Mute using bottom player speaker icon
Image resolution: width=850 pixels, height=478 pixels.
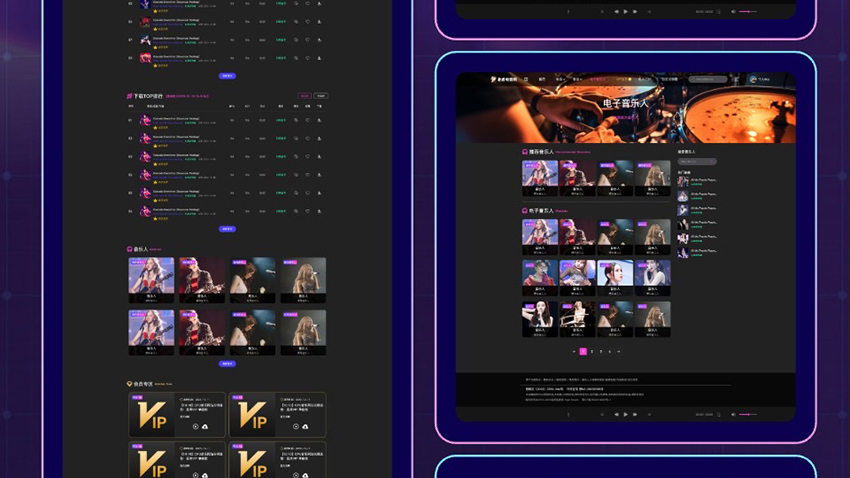[733, 414]
